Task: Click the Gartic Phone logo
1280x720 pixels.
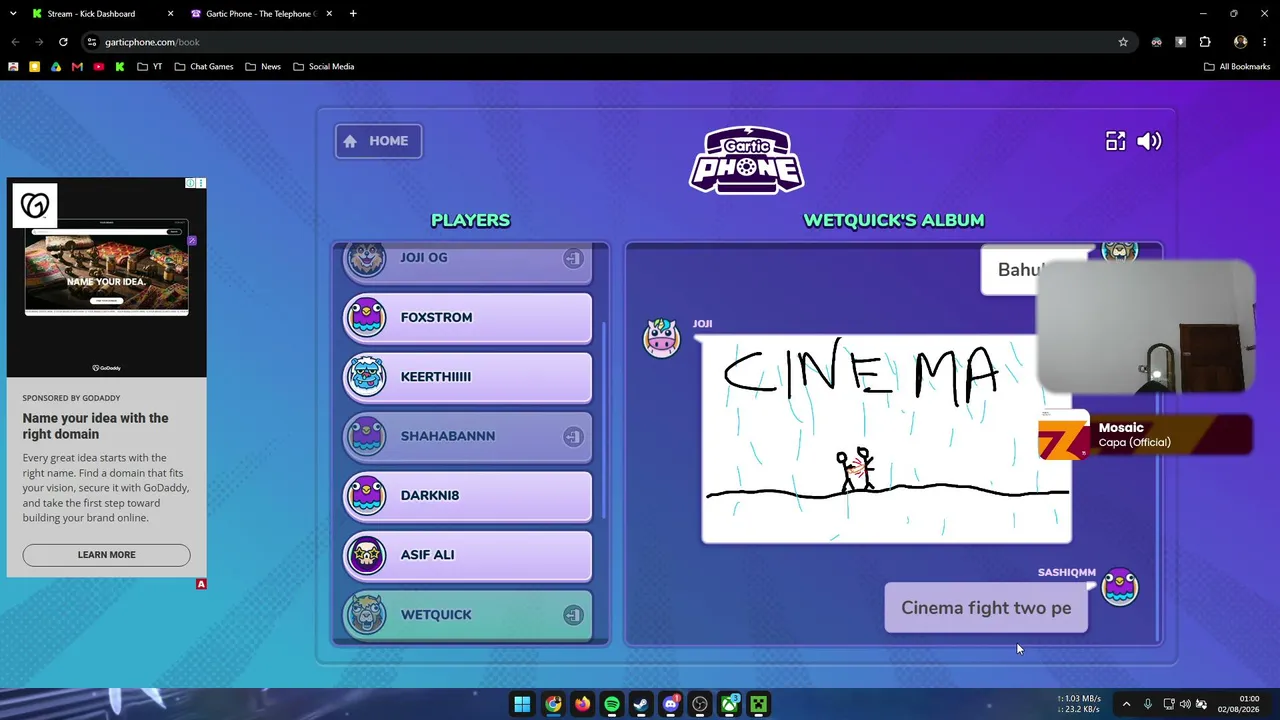Action: coord(746,160)
